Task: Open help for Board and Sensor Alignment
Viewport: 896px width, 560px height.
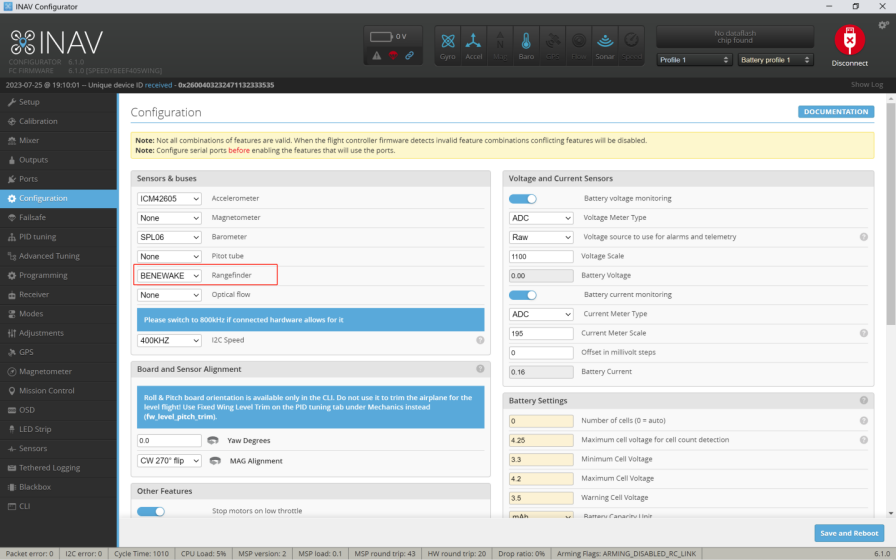Action: click(x=481, y=369)
